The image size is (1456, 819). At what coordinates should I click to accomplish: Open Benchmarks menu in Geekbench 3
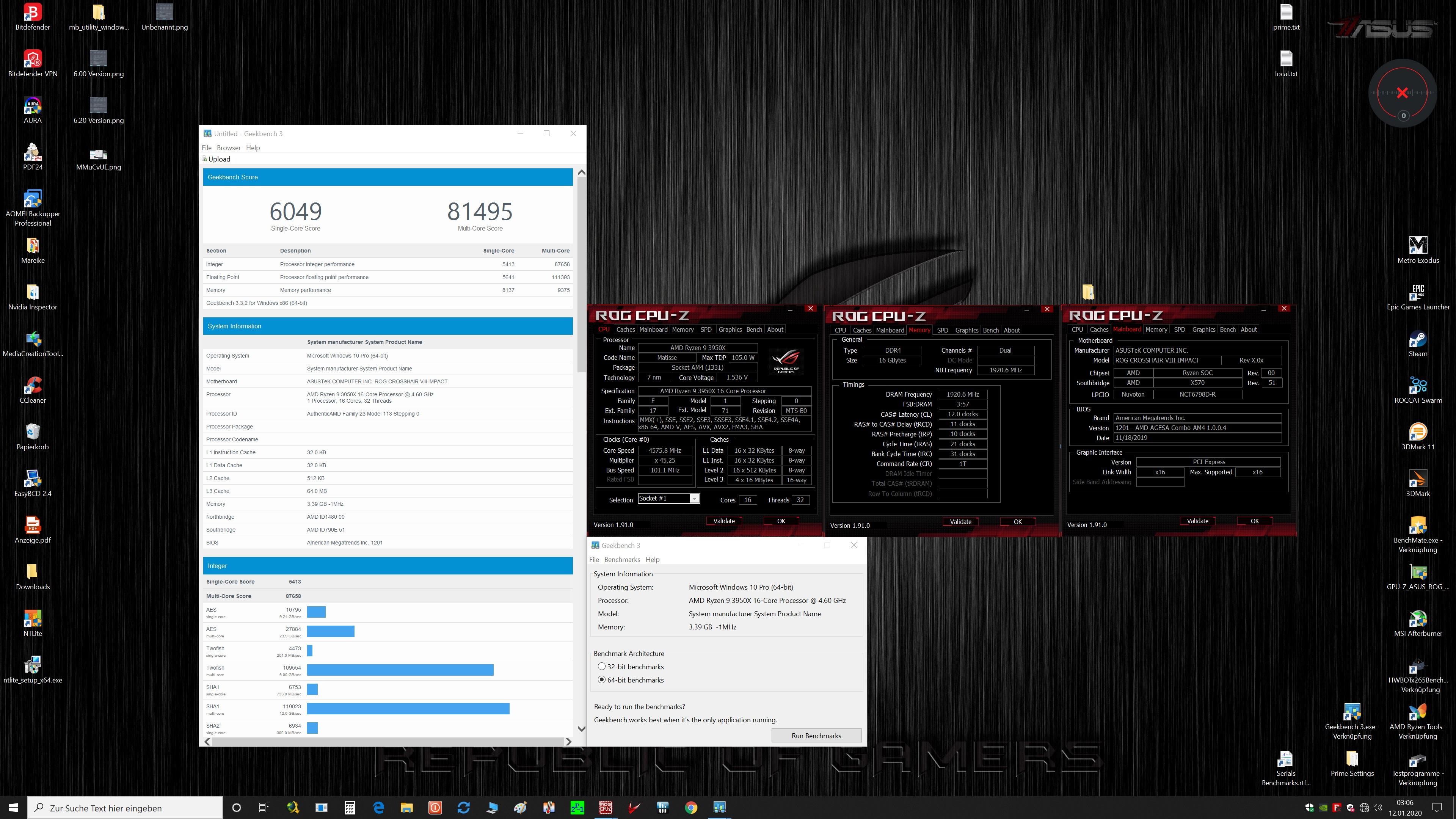[x=622, y=560]
